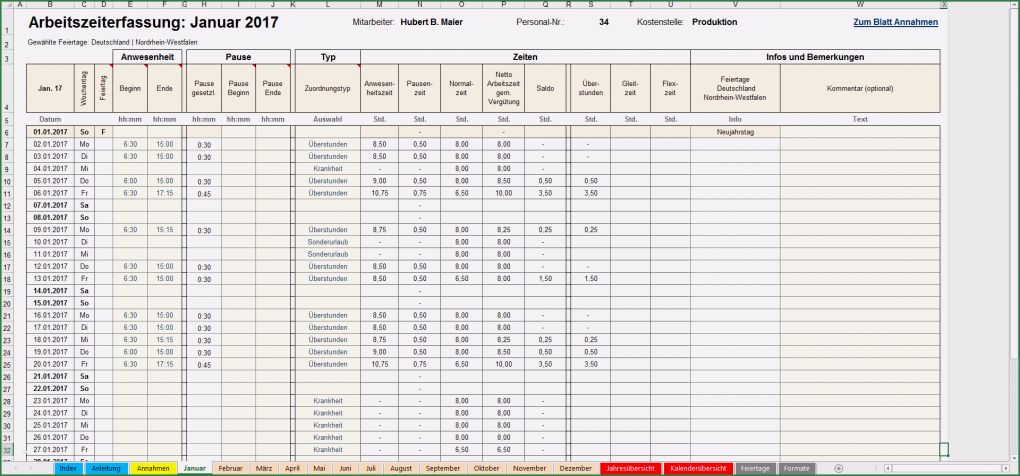Click the Anwesenheitszeit 10,75 on 06.01.2017 row
The height and width of the screenshot is (476, 1020).
pos(379,193)
